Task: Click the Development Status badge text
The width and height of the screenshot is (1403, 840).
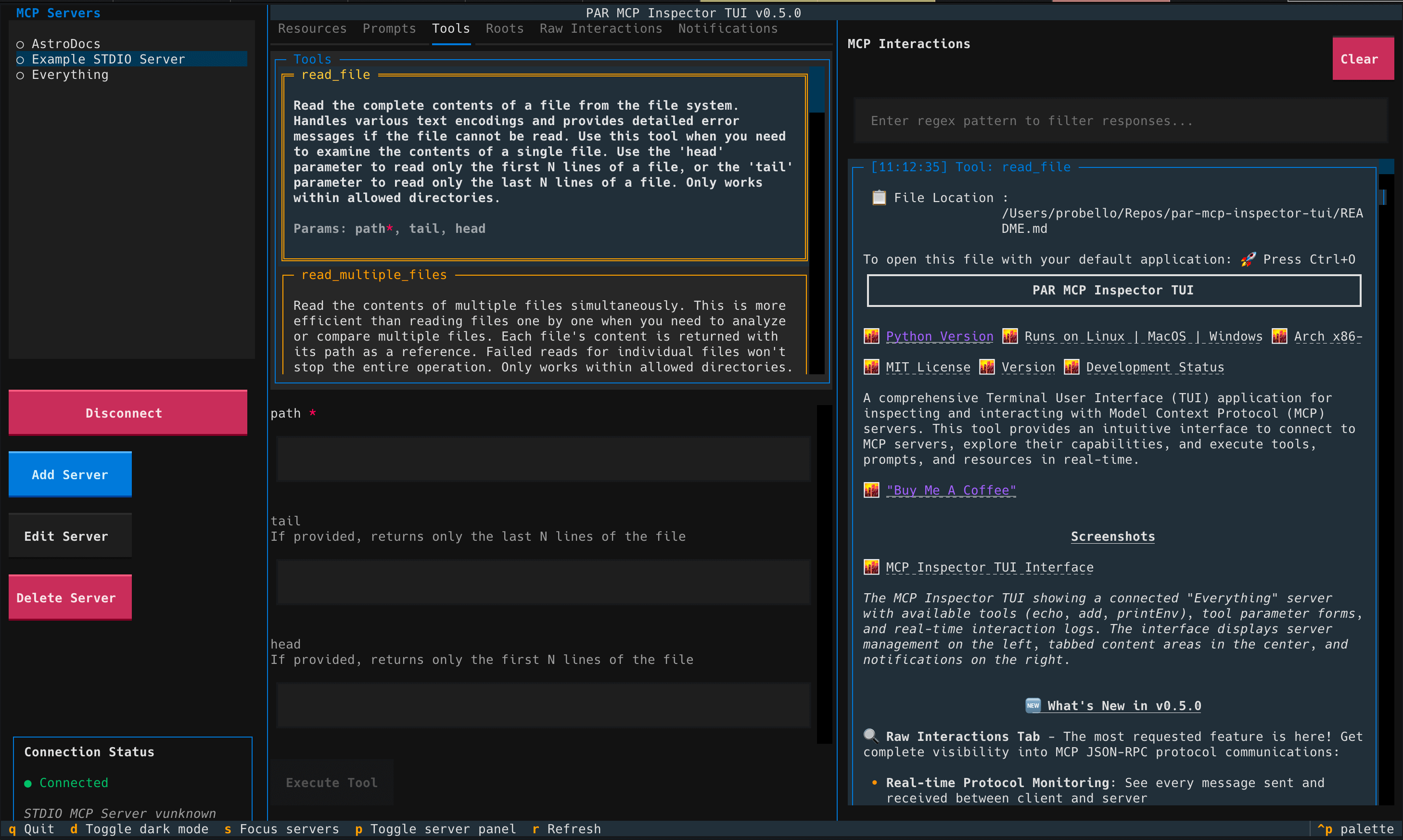Action: tap(1155, 368)
